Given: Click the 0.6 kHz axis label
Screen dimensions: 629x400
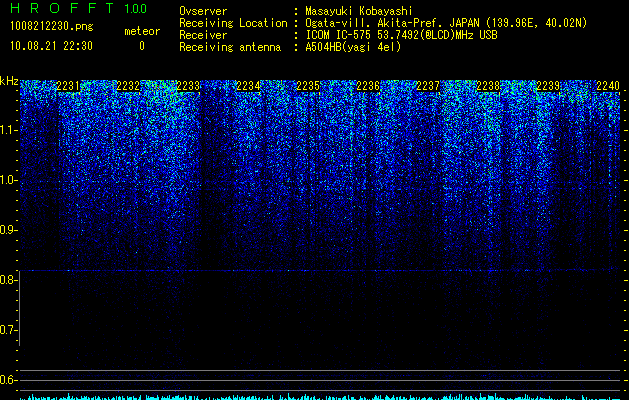Looking at the screenshot, I should [x=9, y=380].
